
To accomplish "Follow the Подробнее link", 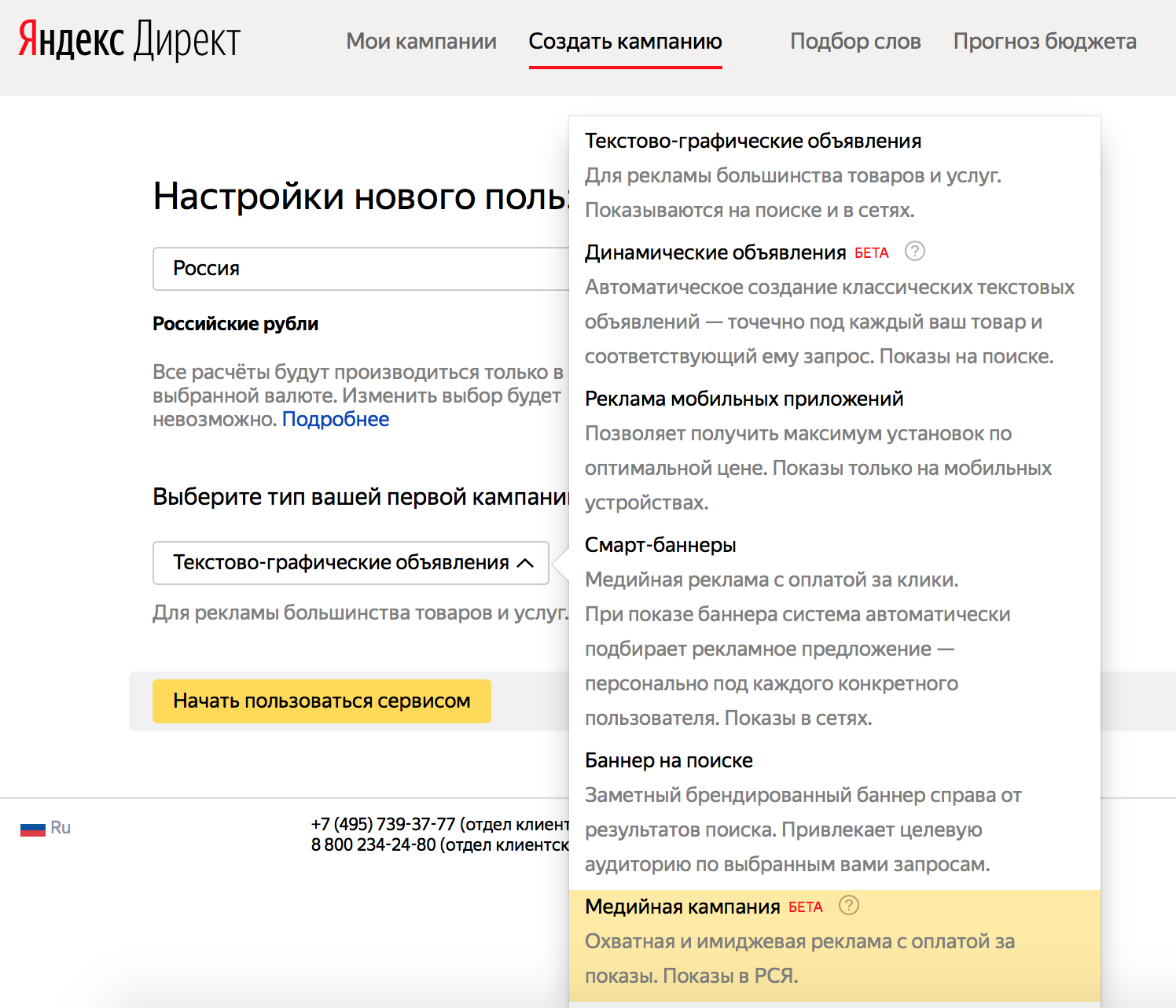I will point(336,419).
